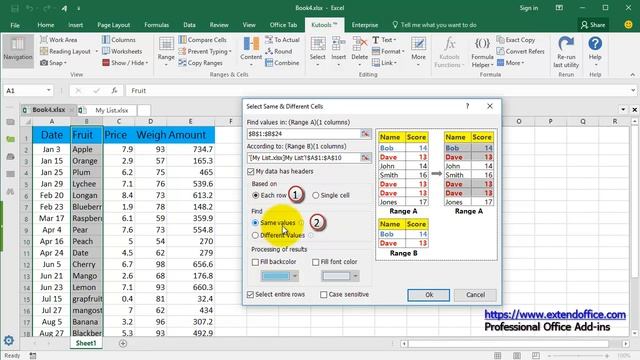
Task: Toggle My data has headers checkbox
Action: (x=251, y=171)
